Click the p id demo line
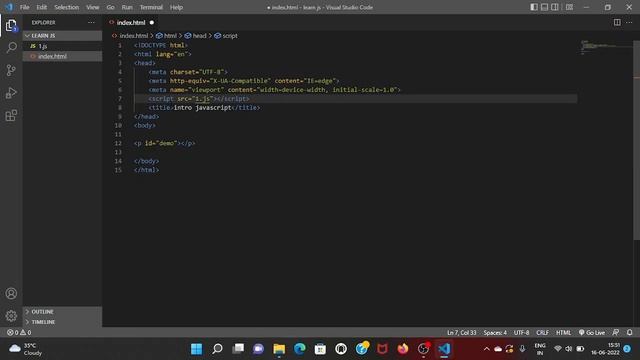The height and width of the screenshot is (360, 640). (164, 143)
